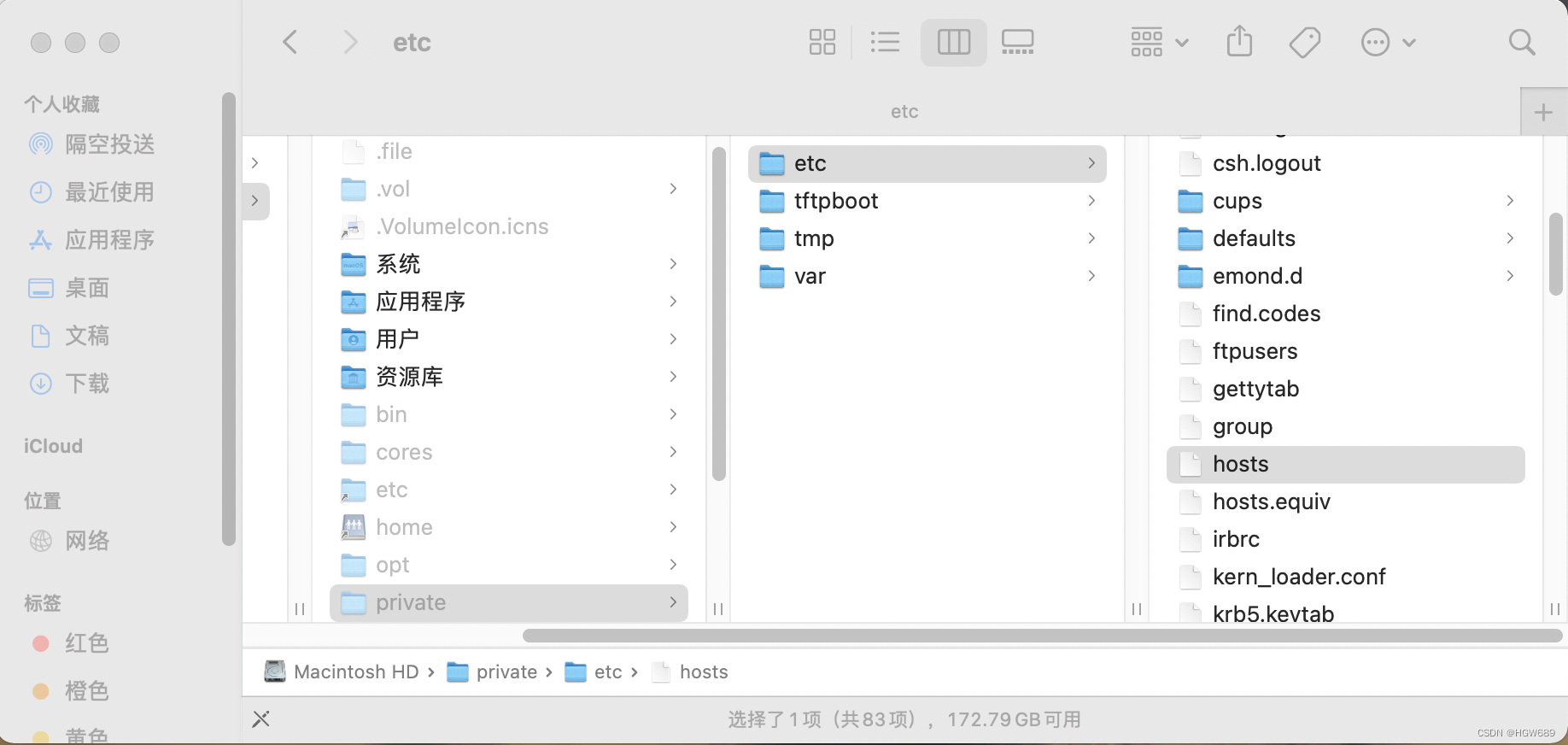The height and width of the screenshot is (745, 1568).
Task: Go back with the left arrow button
Action: click(x=290, y=42)
